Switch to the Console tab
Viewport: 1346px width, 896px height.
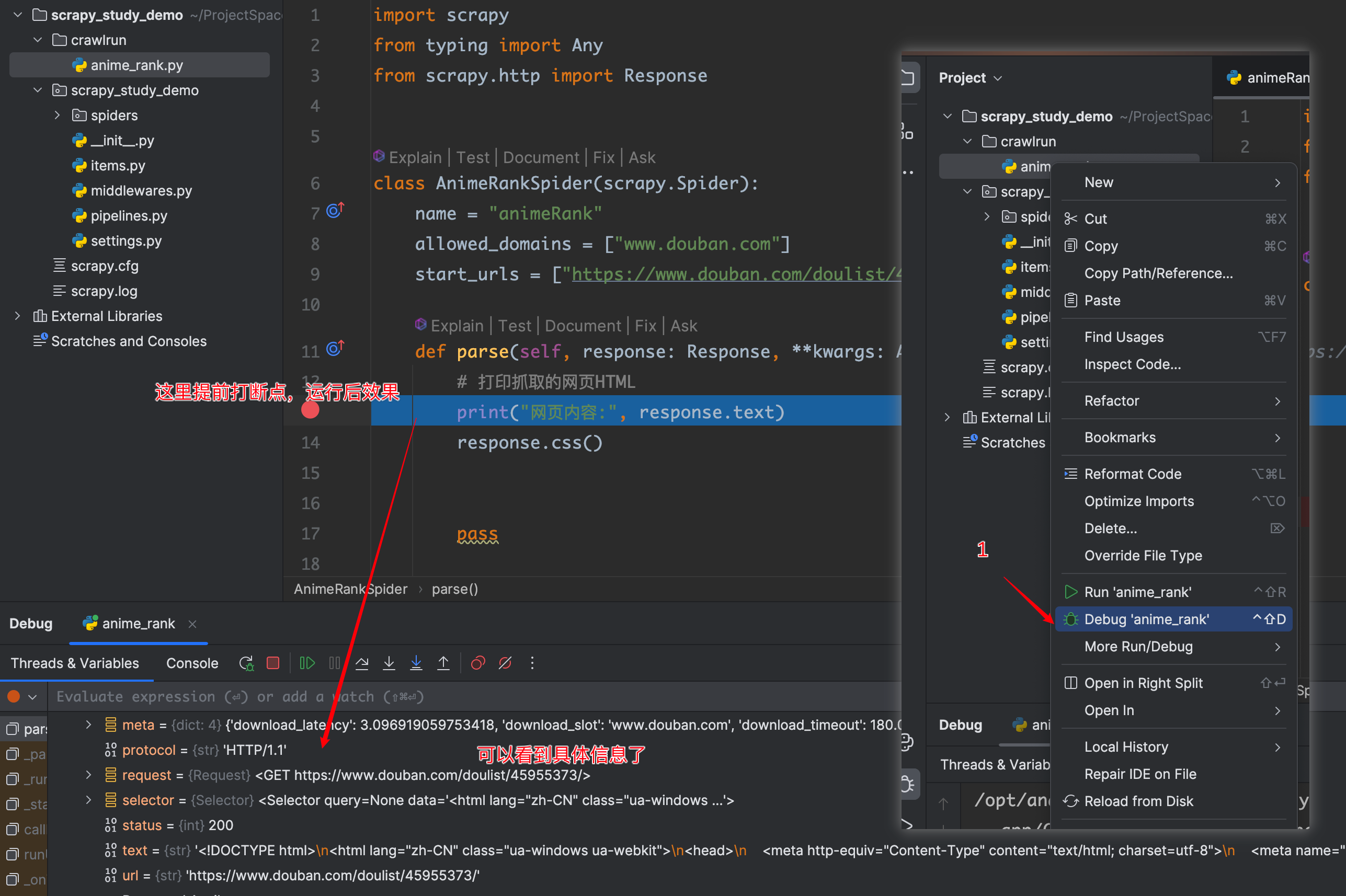pyautogui.click(x=192, y=663)
